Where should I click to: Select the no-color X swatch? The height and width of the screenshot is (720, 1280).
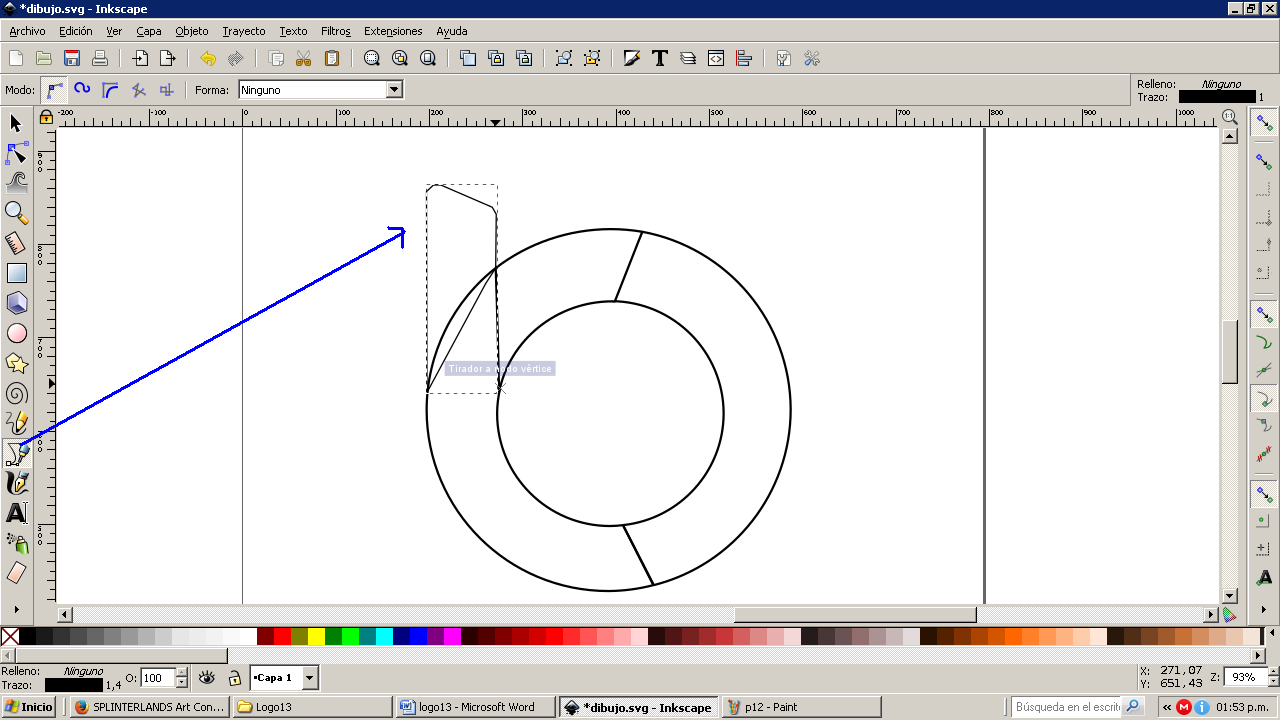(x=10, y=636)
